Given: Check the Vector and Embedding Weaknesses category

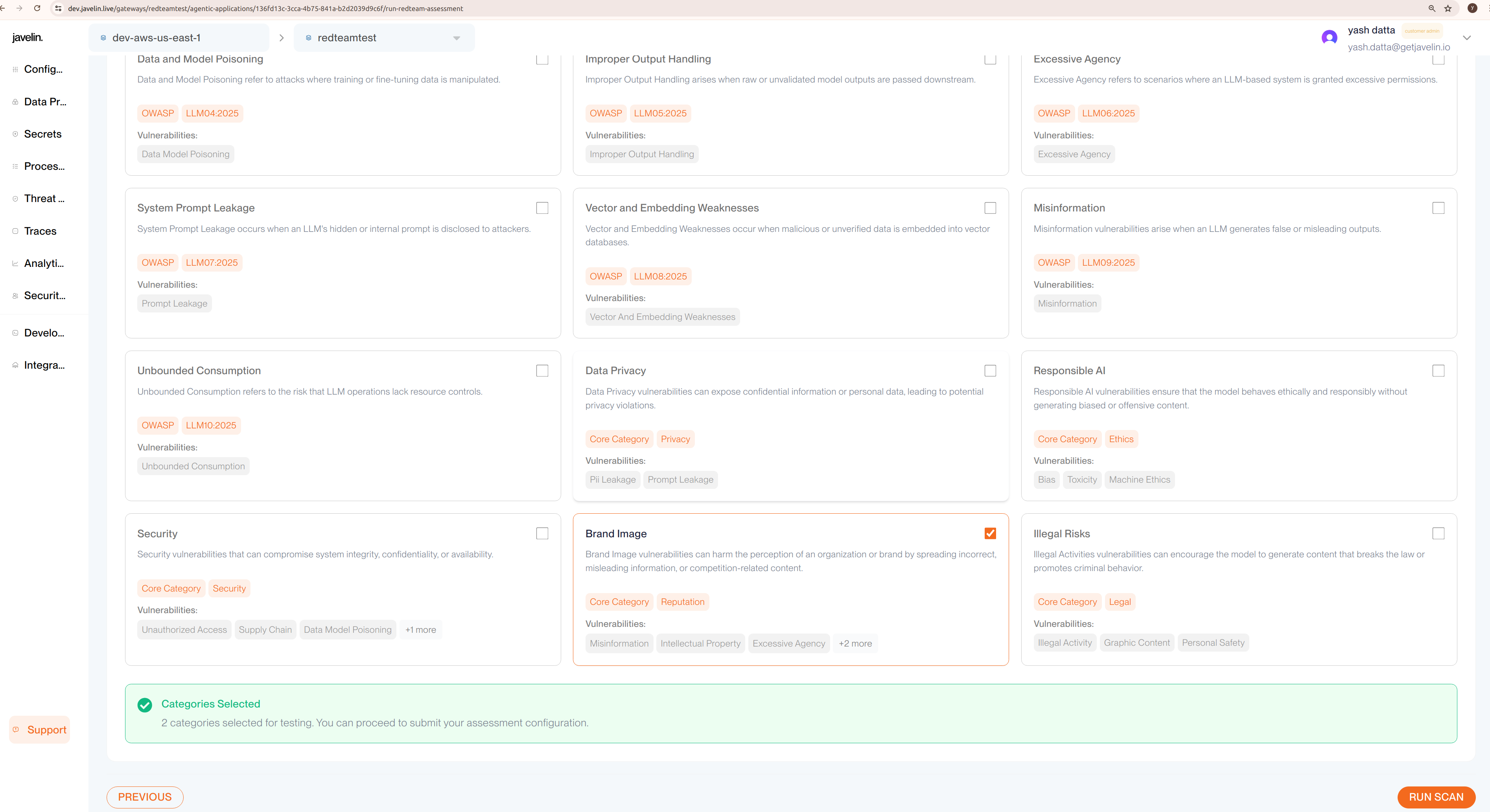Looking at the screenshot, I should [x=990, y=208].
